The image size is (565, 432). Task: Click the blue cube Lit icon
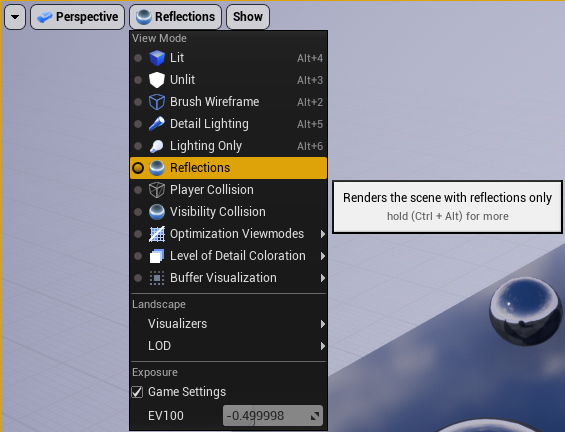157,58
